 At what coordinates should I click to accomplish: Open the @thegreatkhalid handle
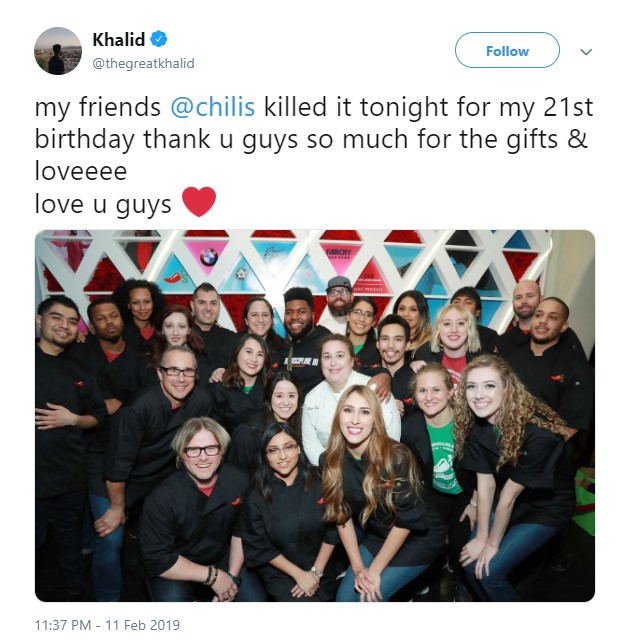(144, 64)
